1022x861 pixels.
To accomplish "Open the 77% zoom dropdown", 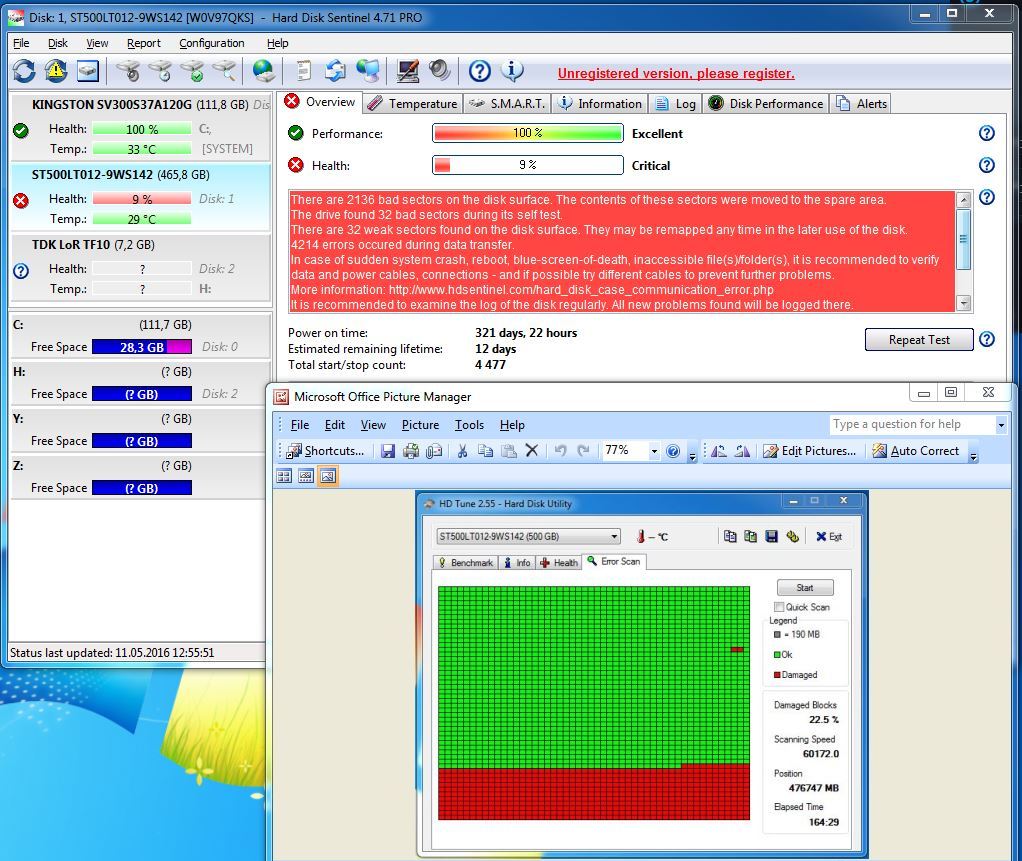I will [654, 451].
